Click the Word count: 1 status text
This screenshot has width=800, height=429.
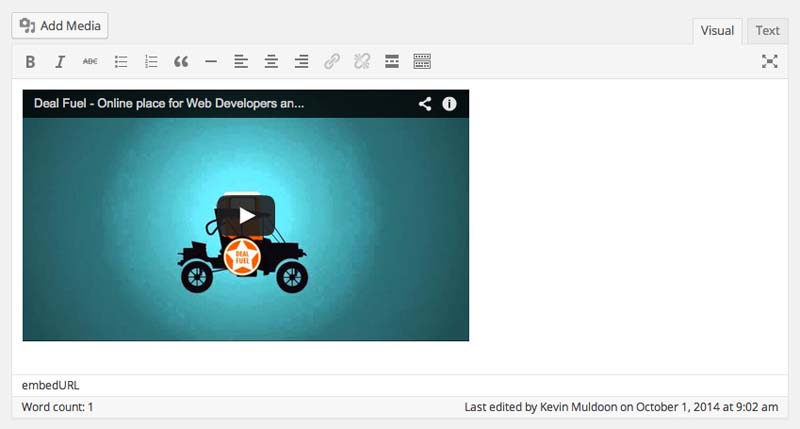pyautogui.click(x=57, y=407)
